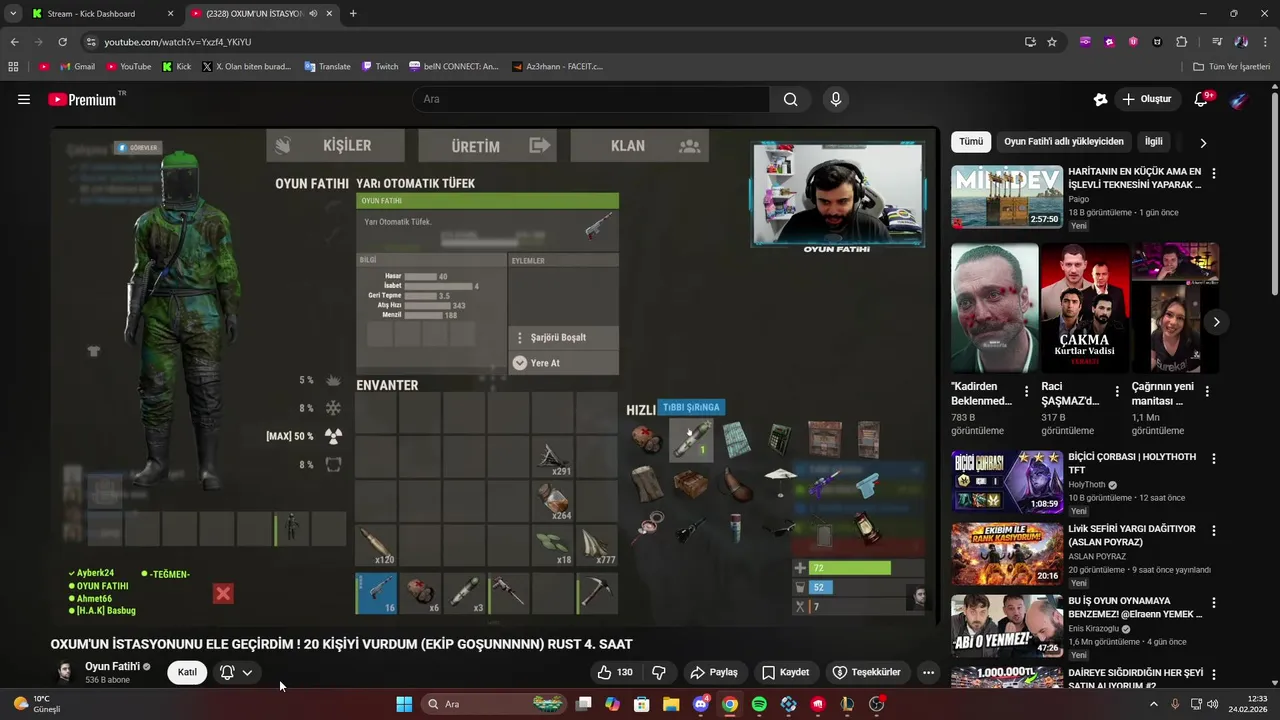Start voice search with the microphone
This screenshot has height=720, width=1280.
point(836,99)
